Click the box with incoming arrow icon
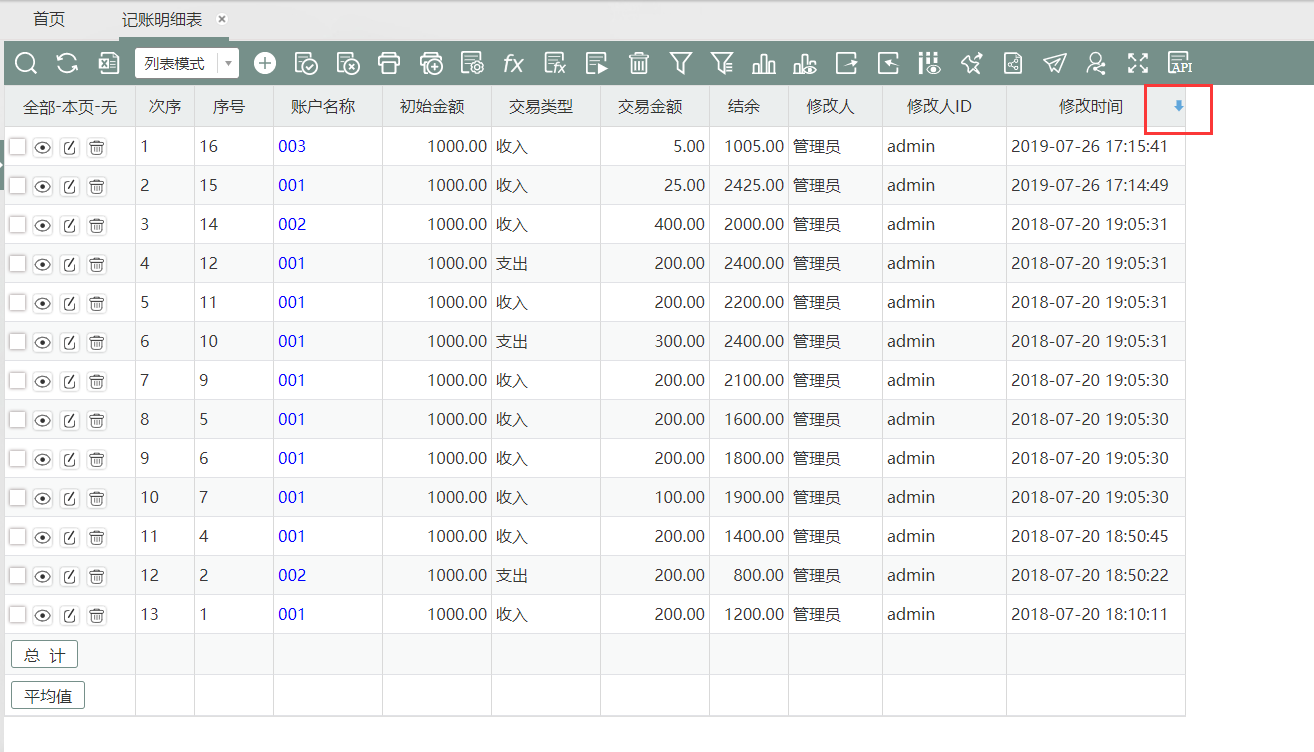 888,64
